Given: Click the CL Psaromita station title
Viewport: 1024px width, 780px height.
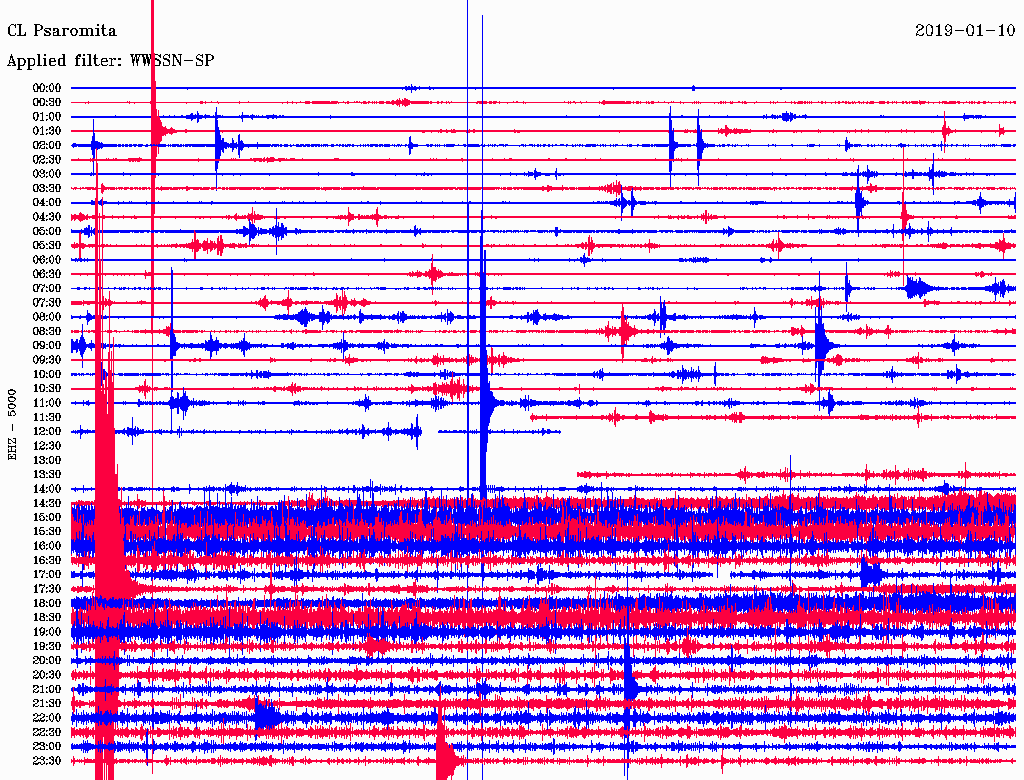Looking at the screenshot, I should coord(61,31).
